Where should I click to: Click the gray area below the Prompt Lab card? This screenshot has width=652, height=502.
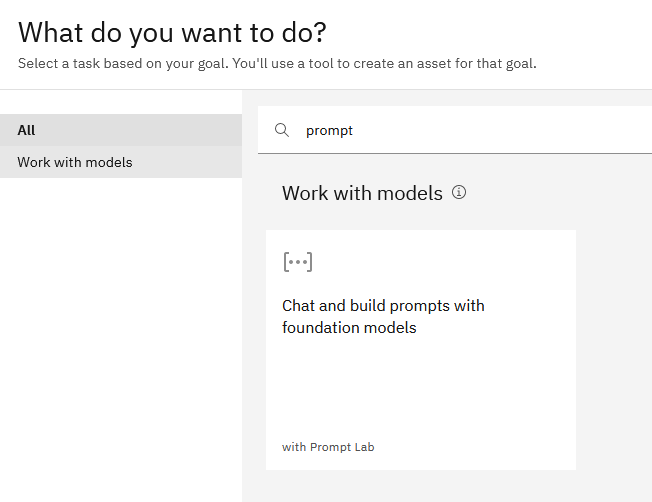(x=420, y=486)
